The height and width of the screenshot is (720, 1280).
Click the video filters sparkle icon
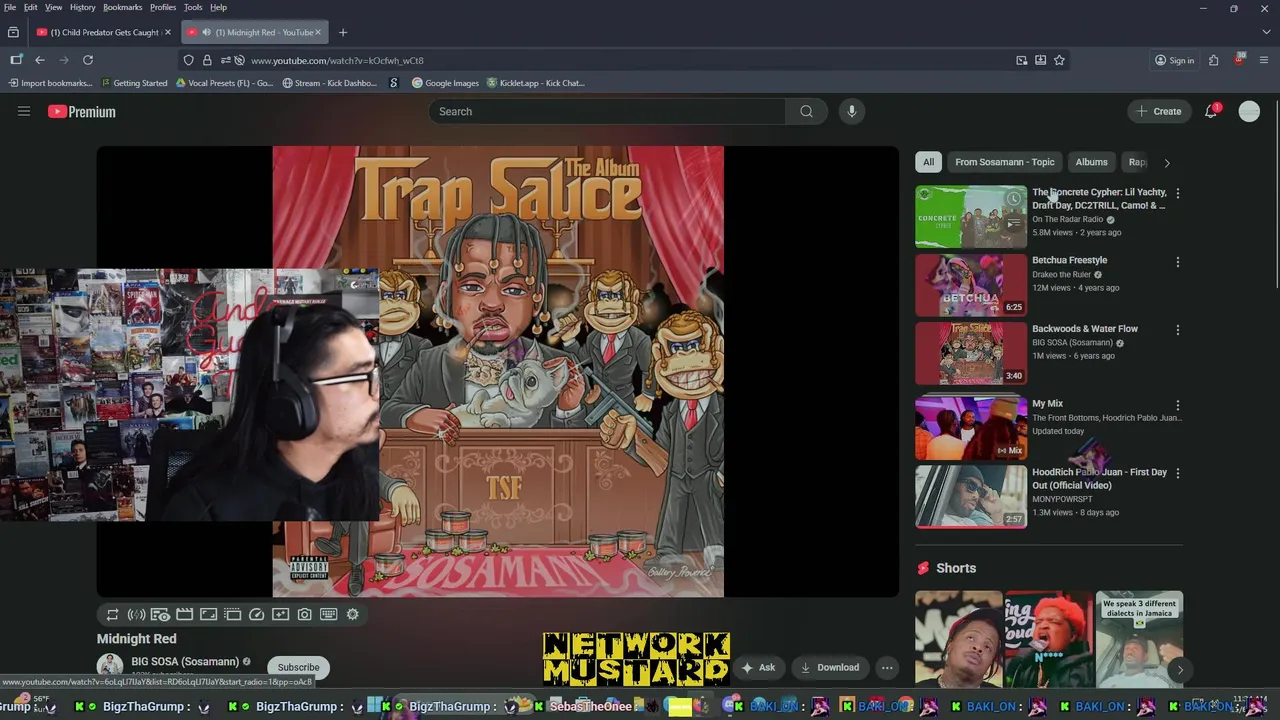(x=280, y=614)
